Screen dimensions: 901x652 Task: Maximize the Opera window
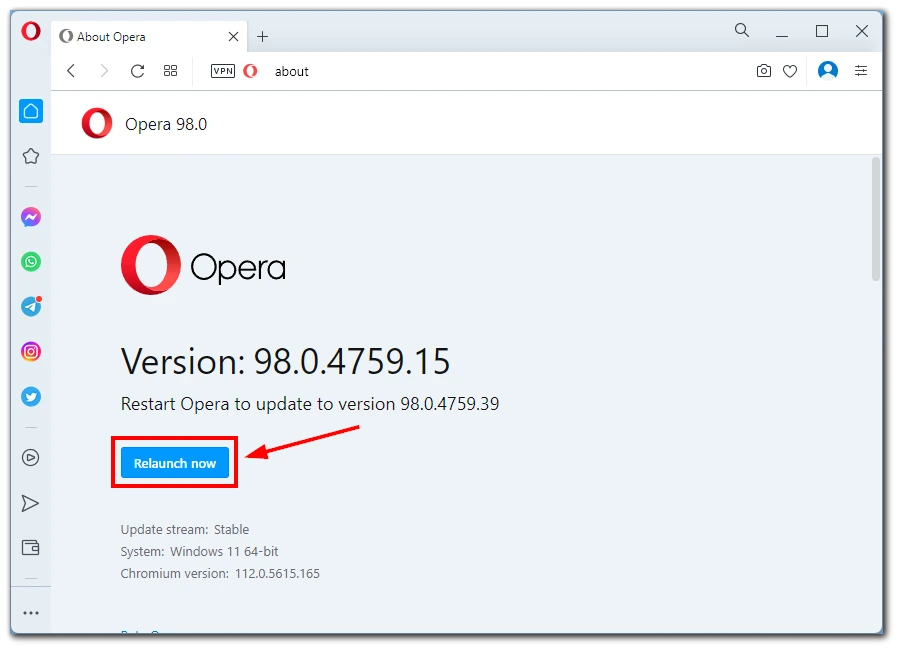coord(822,31)
